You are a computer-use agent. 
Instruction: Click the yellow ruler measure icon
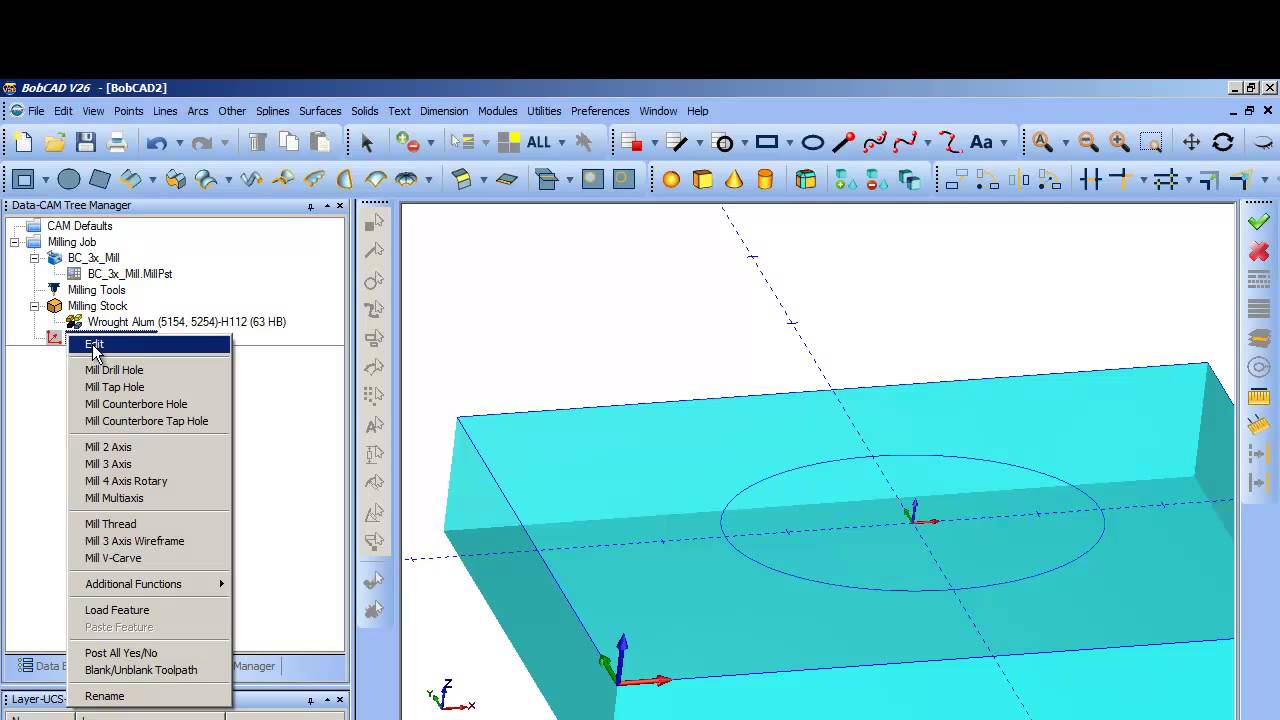(x=1259, y=396)
